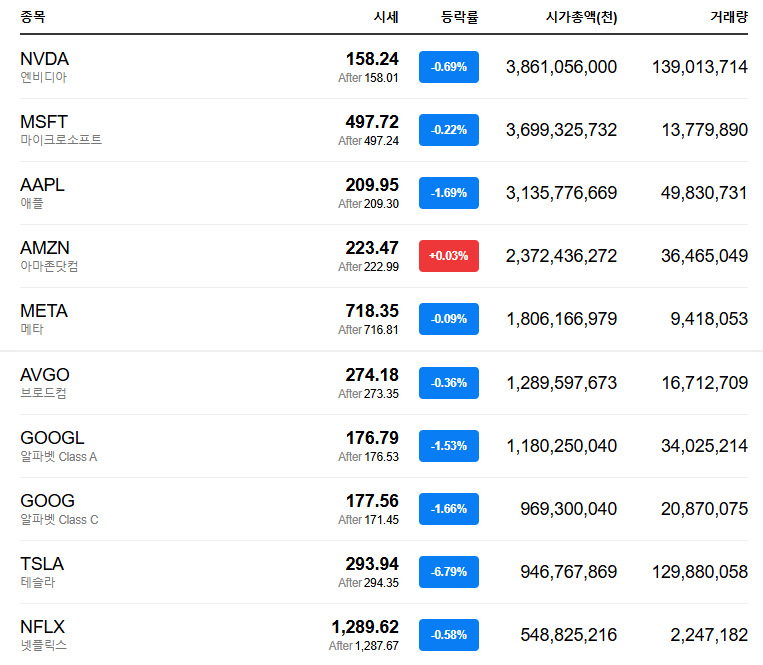This screenshot has height=665, width=763.
Task: Click GOOG market cap 969,300,040
Action: coord(569,509)
